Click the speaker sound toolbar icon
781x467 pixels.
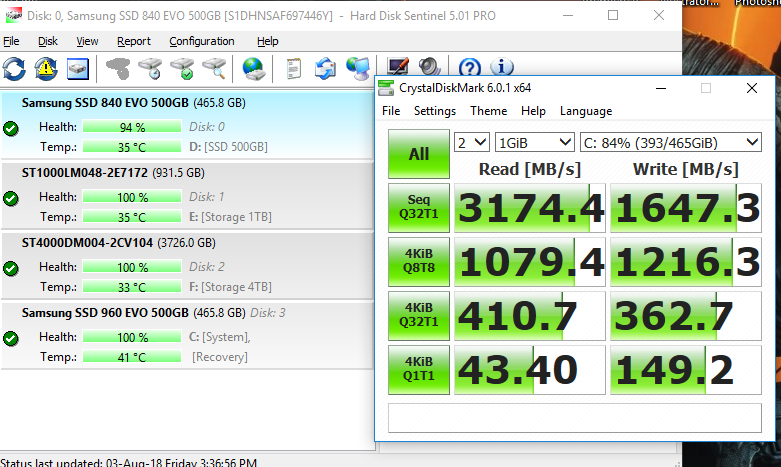click(429, 67)
